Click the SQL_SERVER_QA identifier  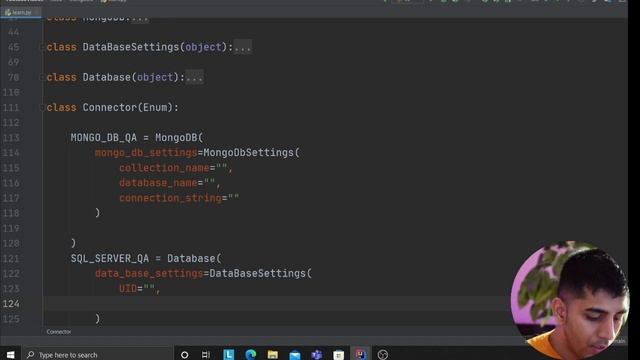[110, 258]
